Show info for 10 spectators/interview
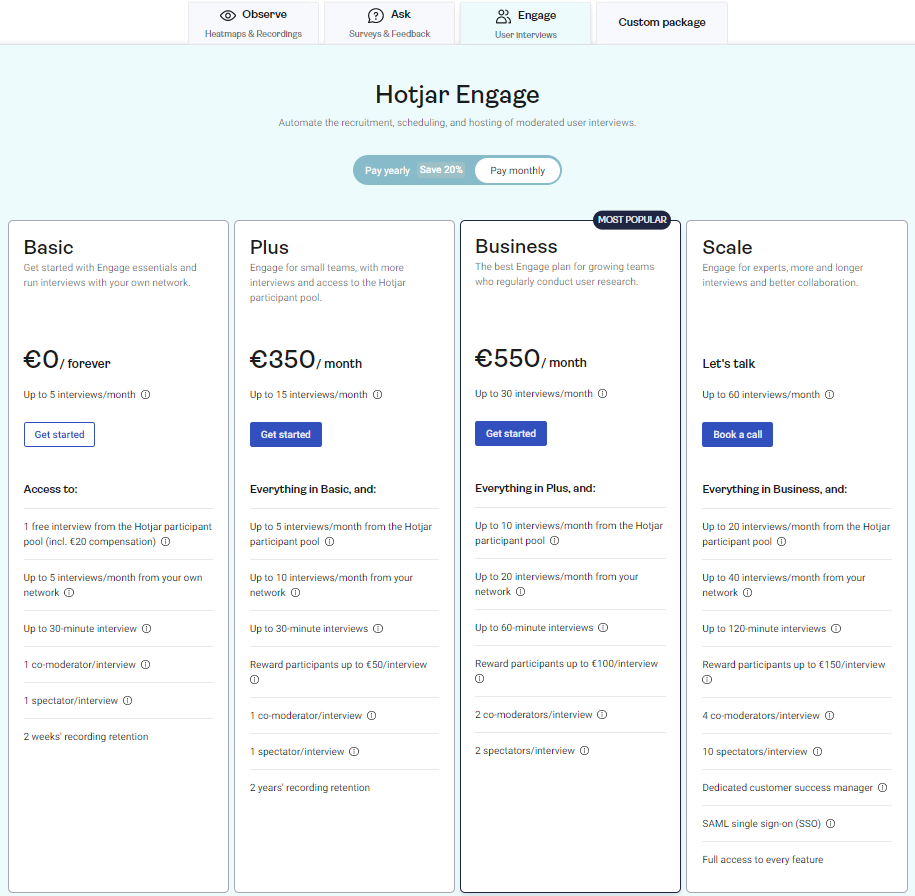Image resolution: width=915 pixels, height=896 pixels. pyautogui.click(x=818, y=752)
